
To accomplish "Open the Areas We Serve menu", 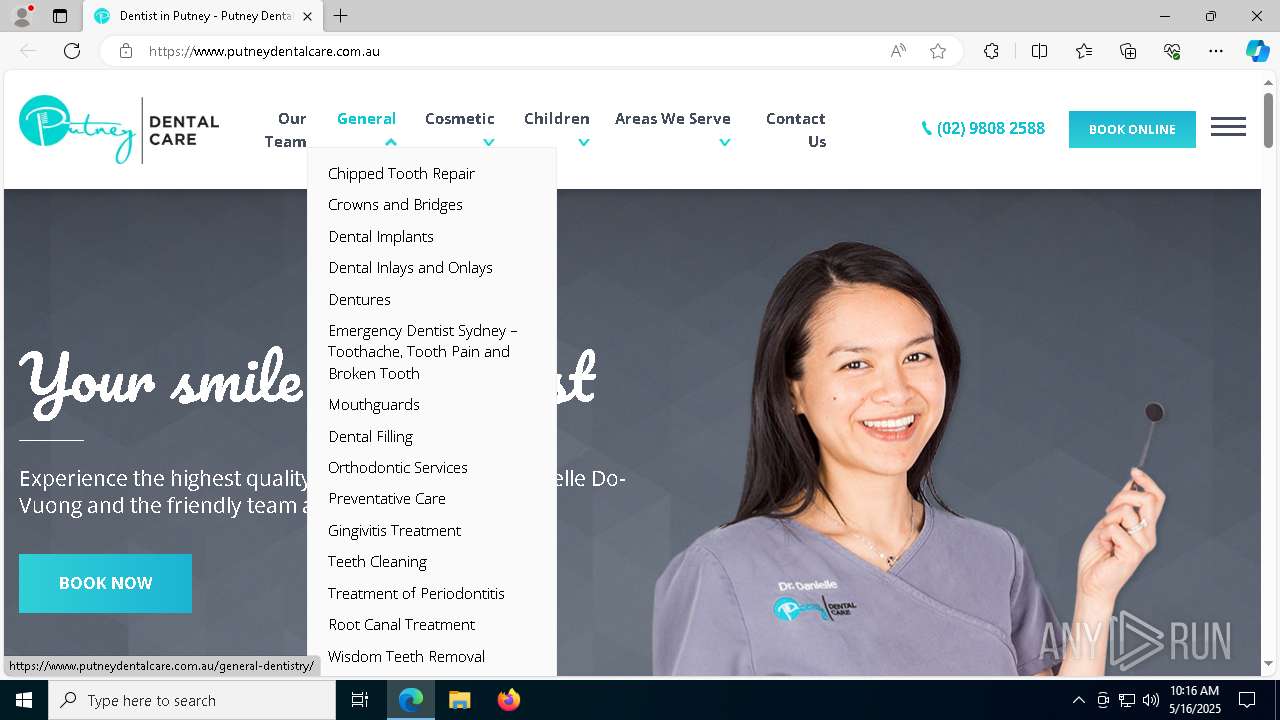I will (x=672, y=118).
